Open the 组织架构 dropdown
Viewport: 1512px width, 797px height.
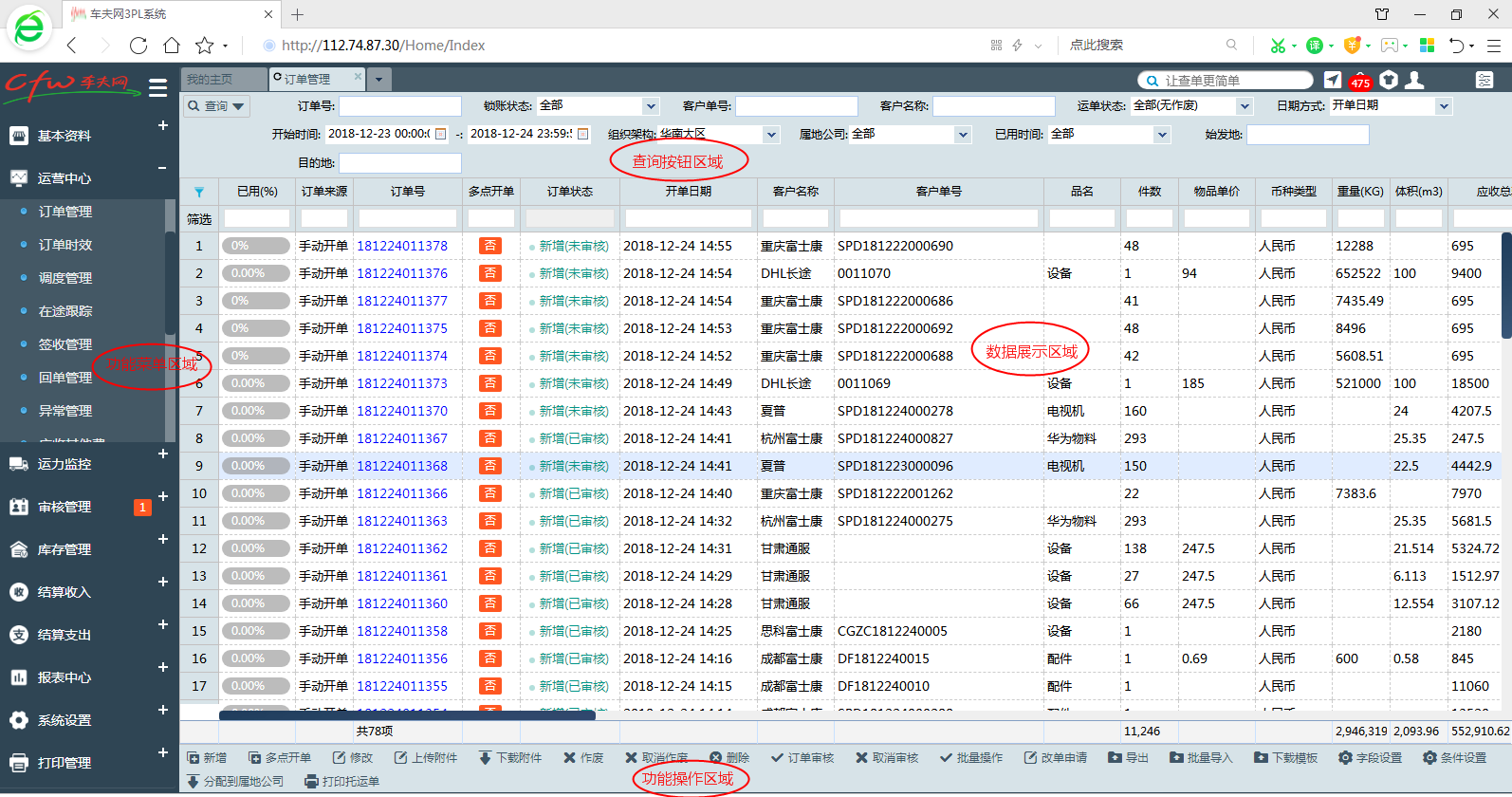(x=771, y=135)
